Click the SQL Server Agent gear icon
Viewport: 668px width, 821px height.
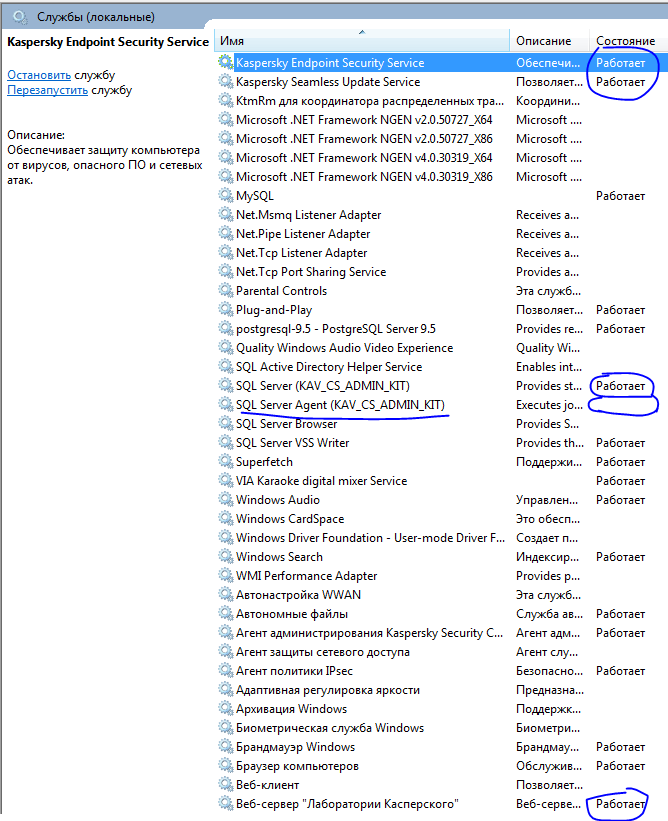pos(226,404)
